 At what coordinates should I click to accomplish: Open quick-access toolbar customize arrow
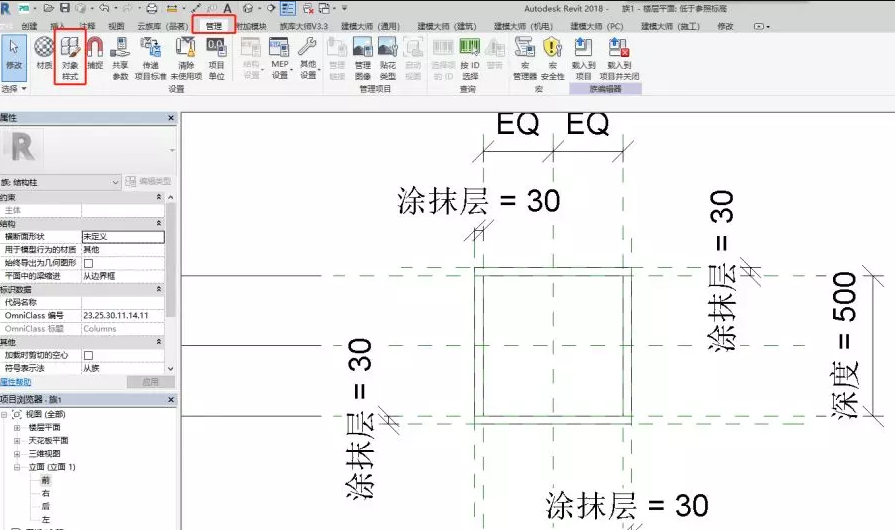pos(344,9)
